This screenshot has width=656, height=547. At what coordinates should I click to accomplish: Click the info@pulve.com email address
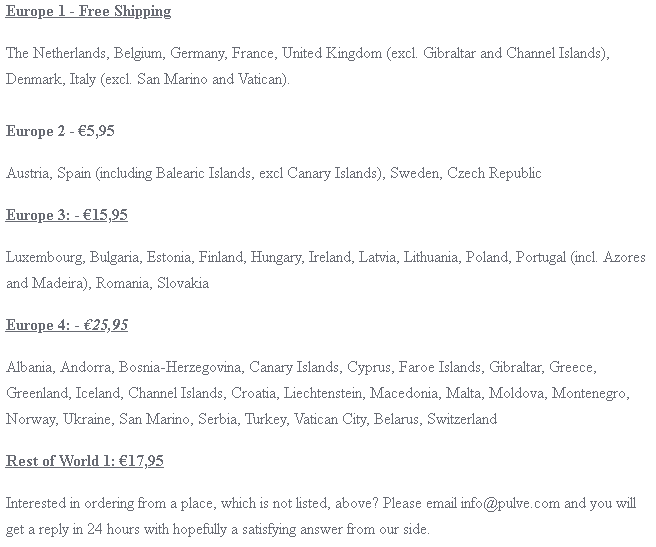tap(510, 503)
